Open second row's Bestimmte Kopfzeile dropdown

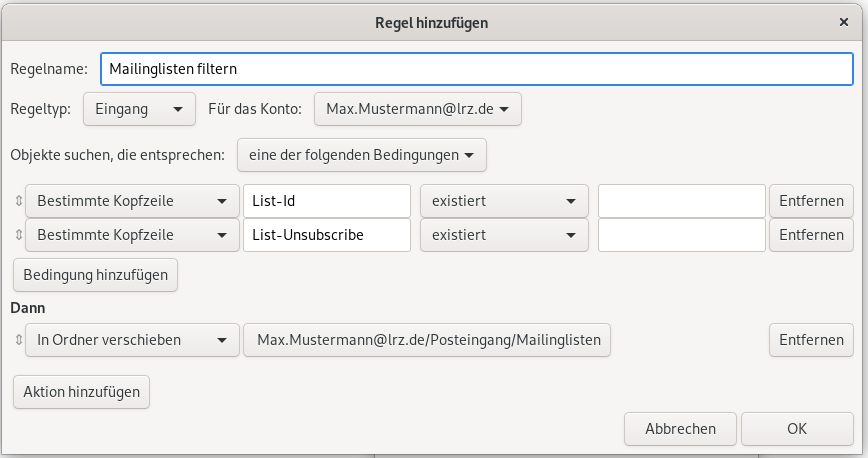[x=131, y=235]
